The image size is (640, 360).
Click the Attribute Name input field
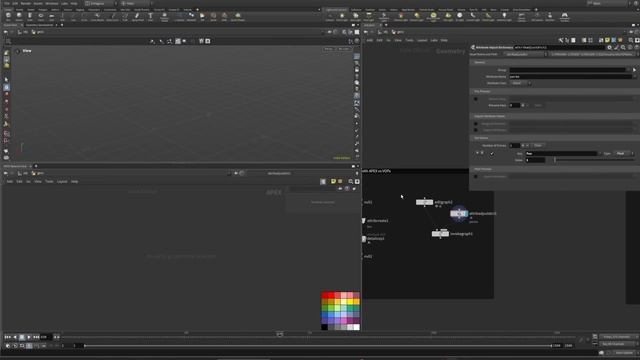pos(570,76)
